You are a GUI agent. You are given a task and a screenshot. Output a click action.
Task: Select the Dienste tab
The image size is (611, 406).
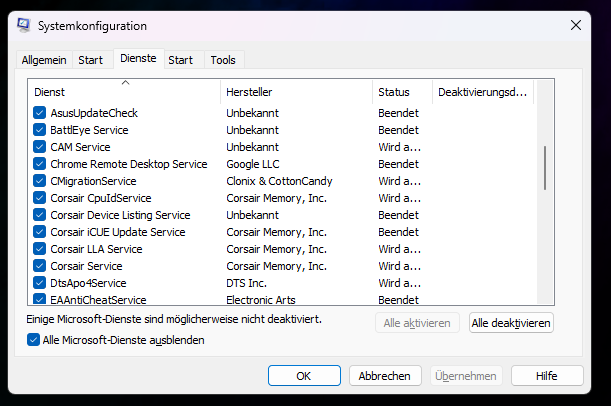click(138, 59)
